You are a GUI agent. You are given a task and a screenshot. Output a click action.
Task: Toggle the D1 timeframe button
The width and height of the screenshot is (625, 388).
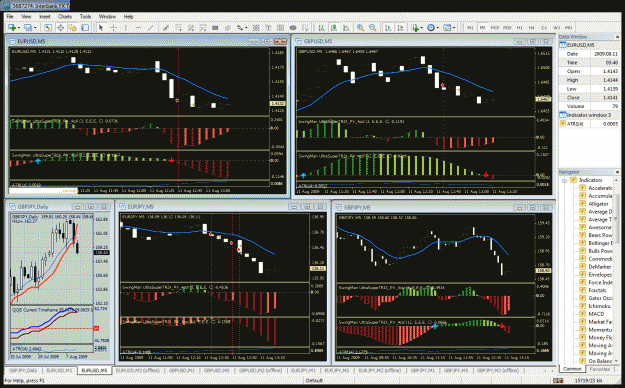544,28
